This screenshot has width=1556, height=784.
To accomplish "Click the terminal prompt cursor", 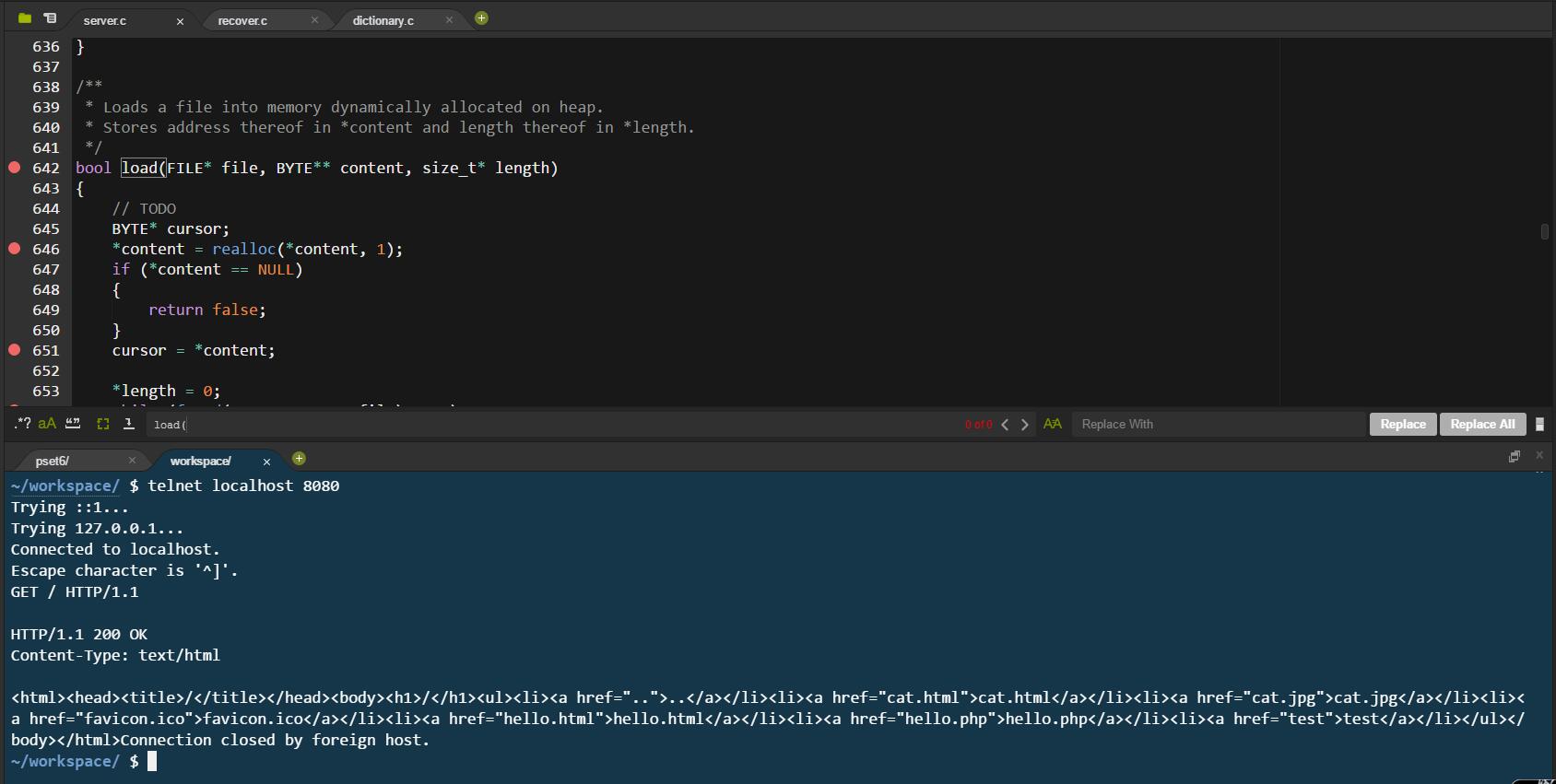I will click(152, 761).
